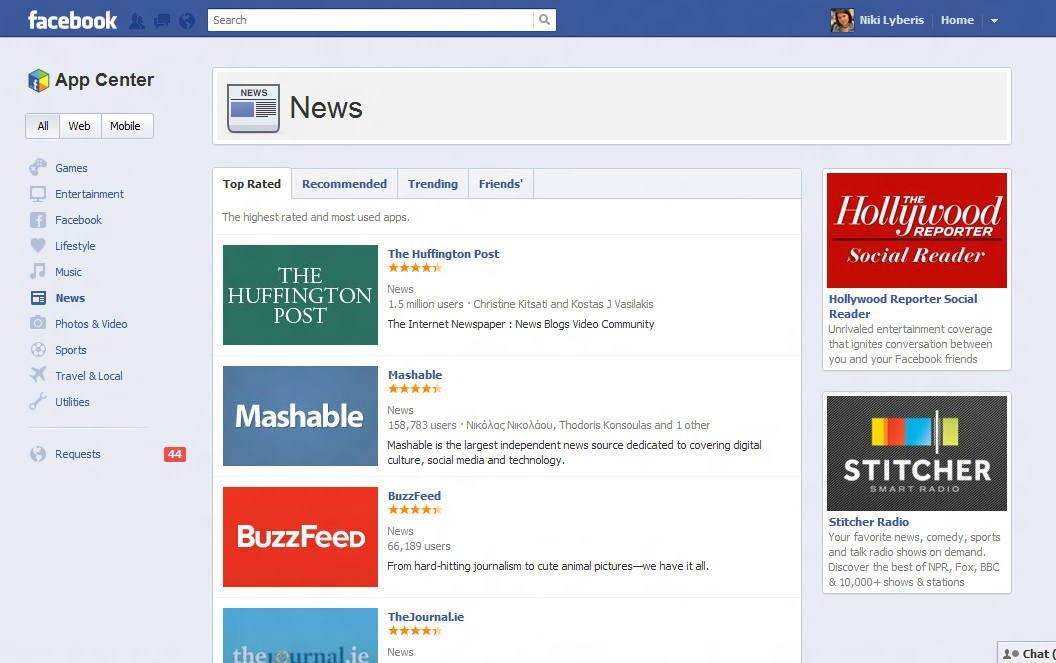This screenshot has height=663, width=1056.
Task: Open notifications globe icon in top bar
Action: [187, 21]
